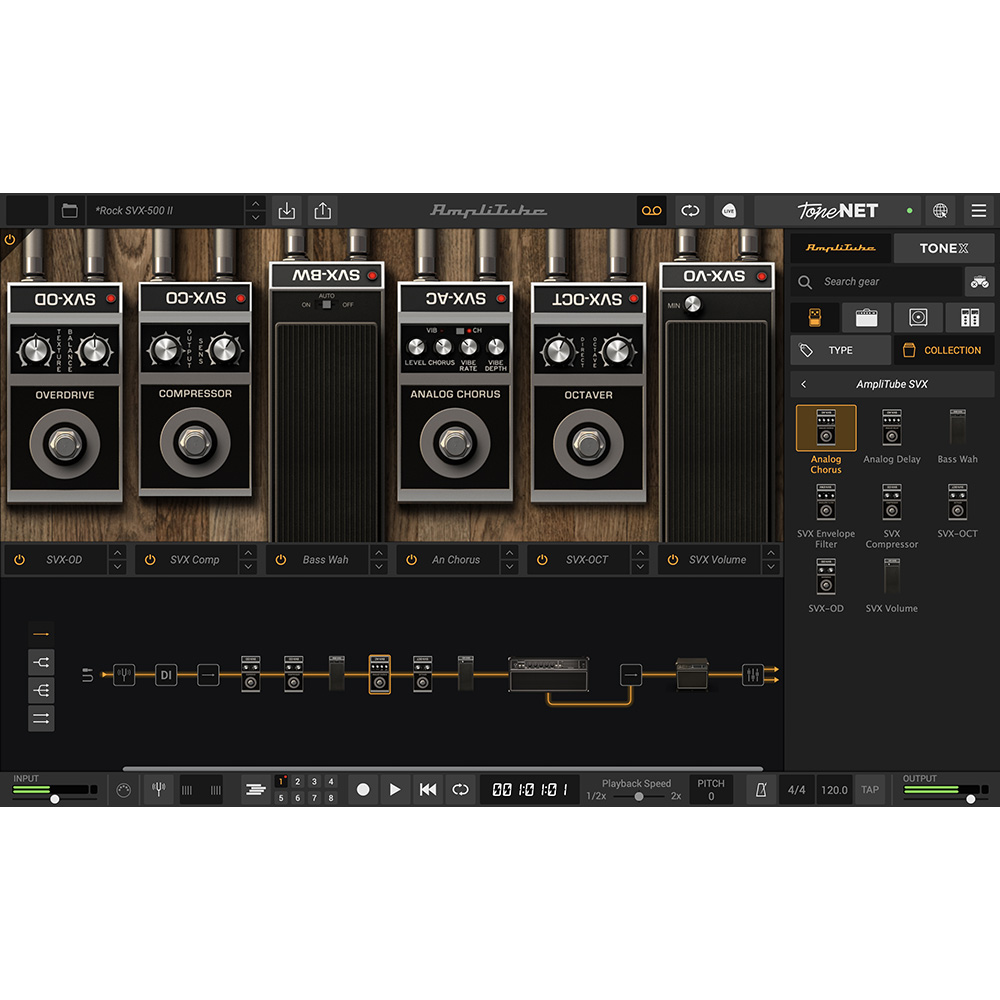This screenshot has height=1000, width=1000.
Task: Bypass the SVX Comp slot power button
Action: point(151,559)
